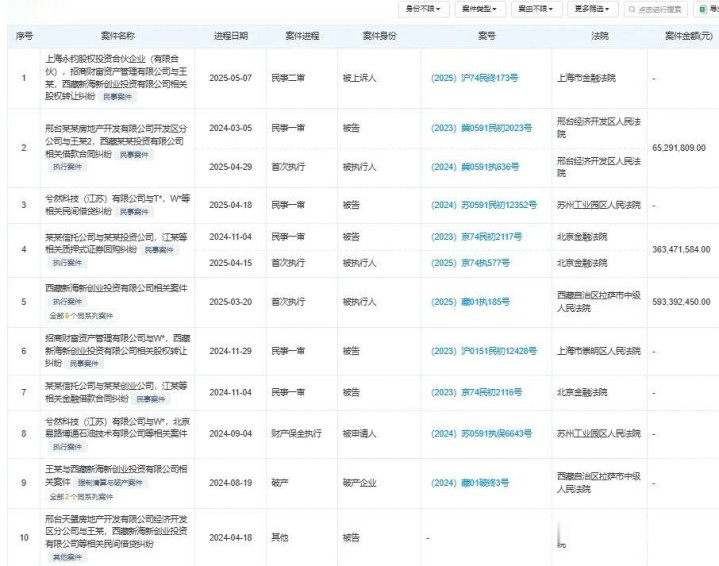Click the 强制清算与破产案件 tag in row 9
The height and width of the screenshot is (566, 719).
point(110,483)
